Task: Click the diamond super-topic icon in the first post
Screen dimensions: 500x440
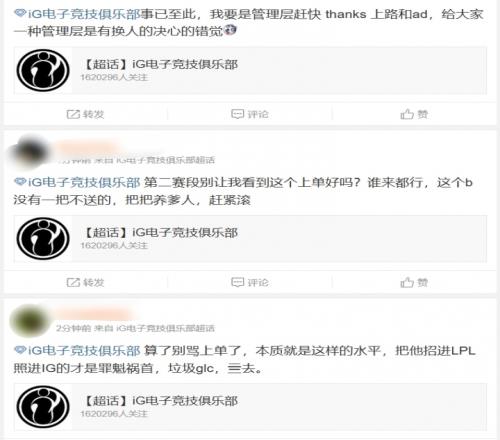Action: coord(20,13)
